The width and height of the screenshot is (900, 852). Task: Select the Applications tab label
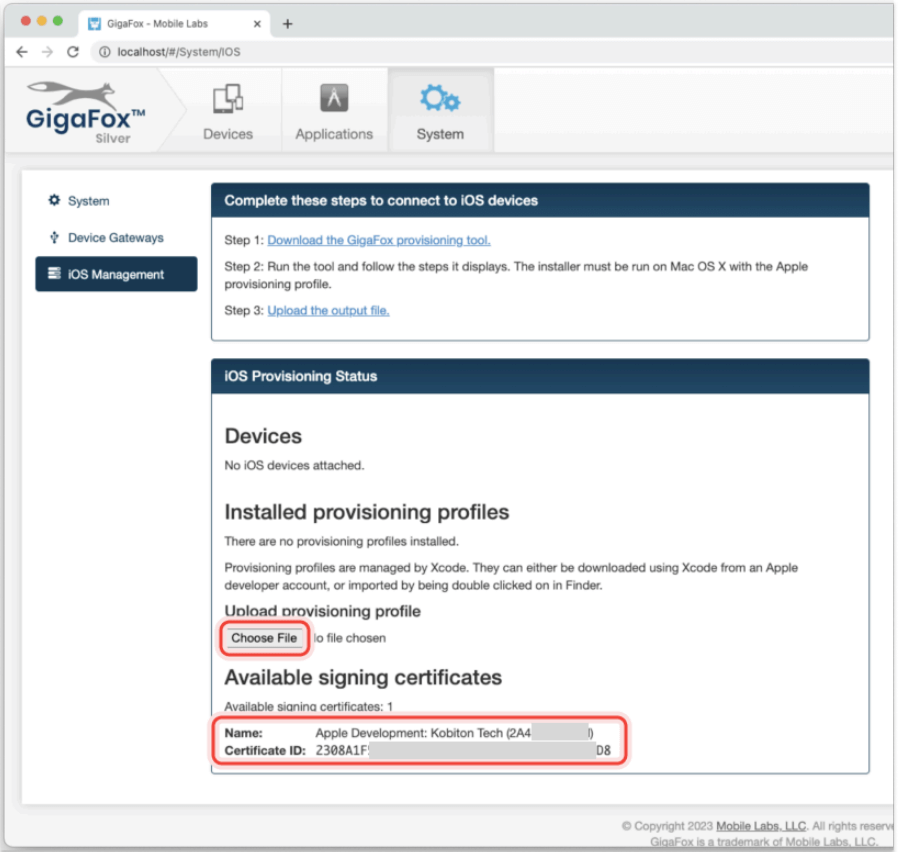coord(334,134)
